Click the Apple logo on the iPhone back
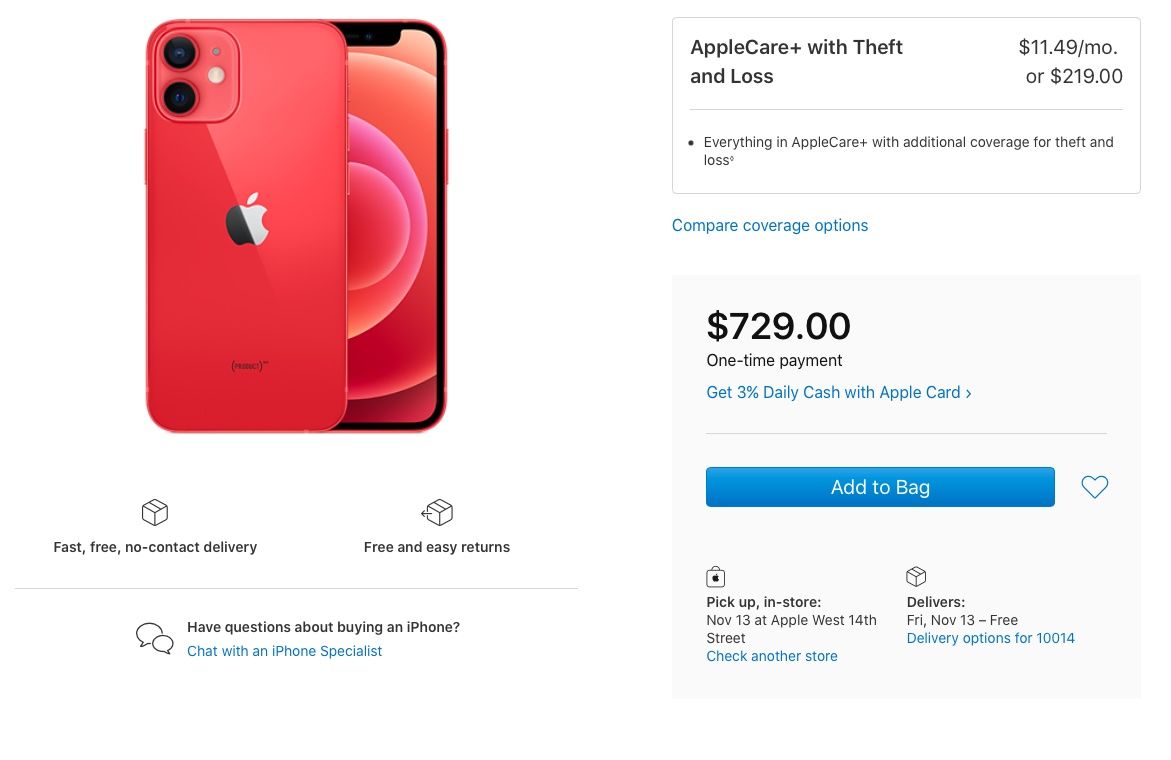Image resolution: width=1171 pixels, height=760 pixels. (x=249, y=216)
